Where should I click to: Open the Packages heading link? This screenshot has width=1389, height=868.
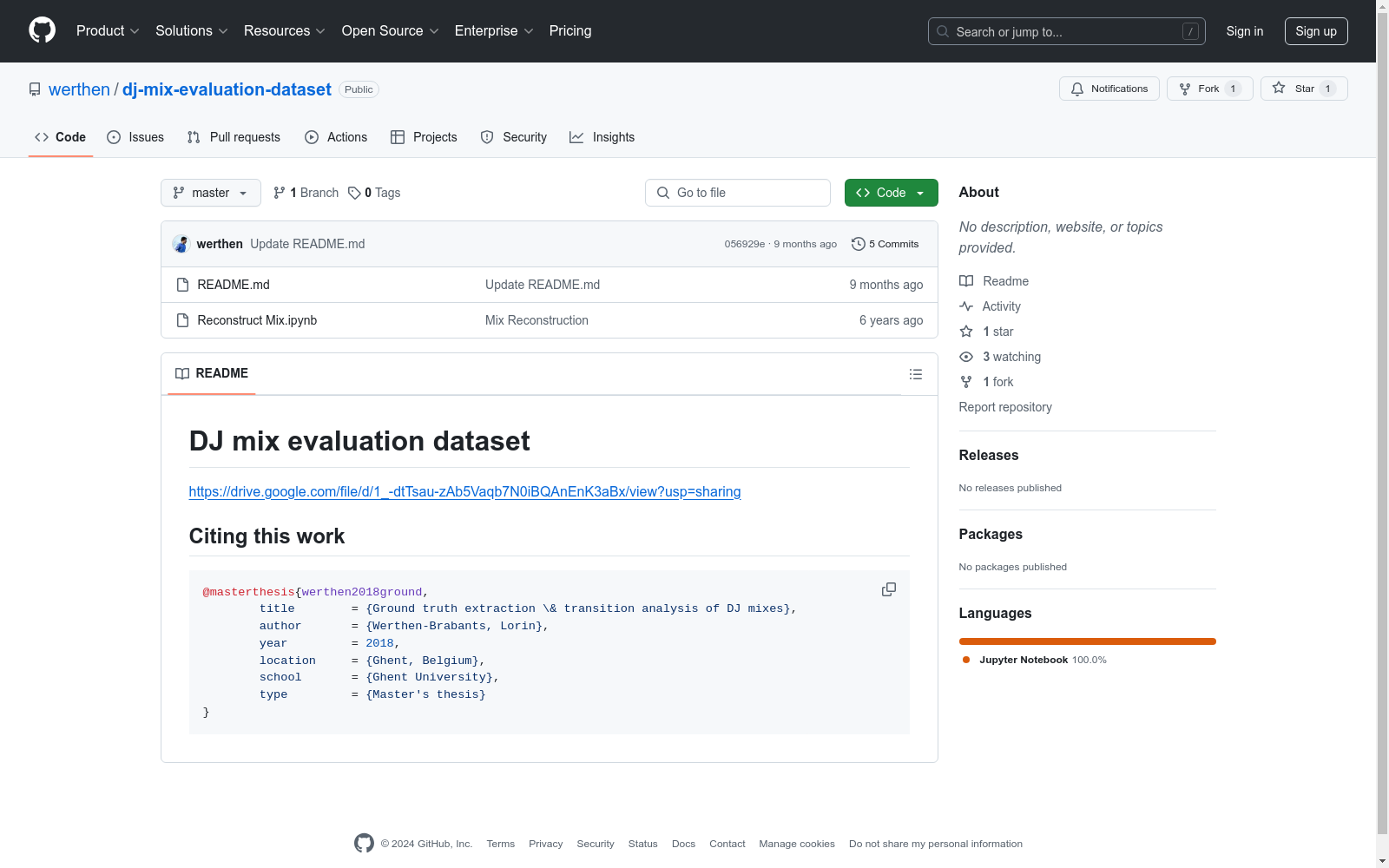pos(991,535)
